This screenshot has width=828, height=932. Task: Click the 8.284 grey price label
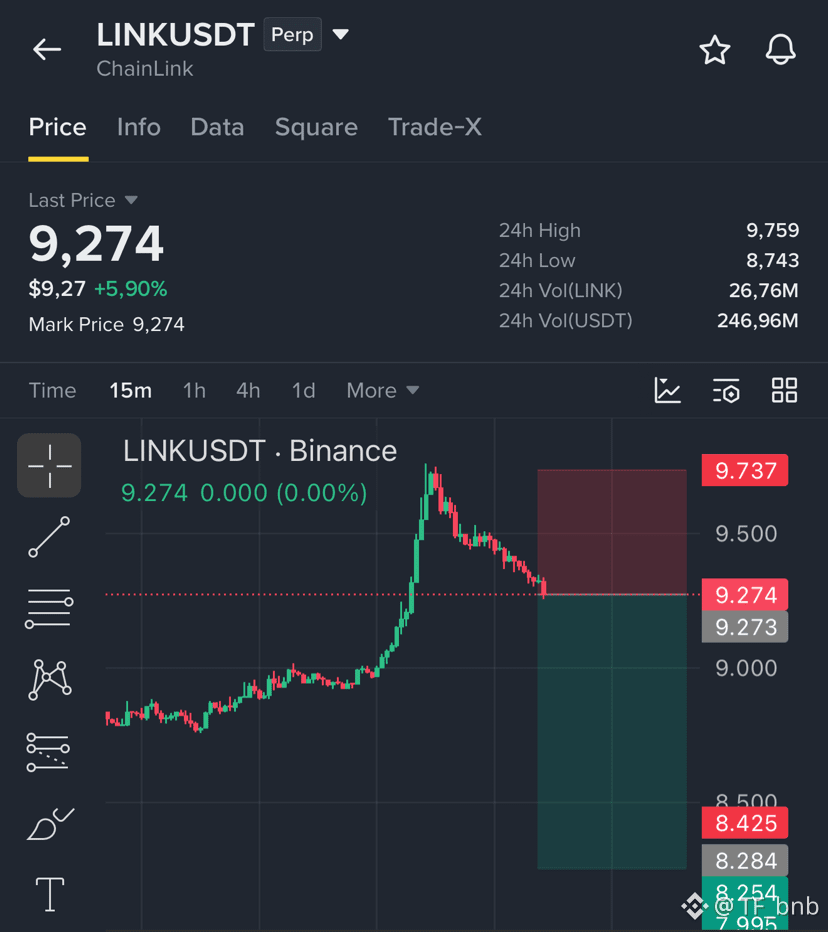point(745,860)
